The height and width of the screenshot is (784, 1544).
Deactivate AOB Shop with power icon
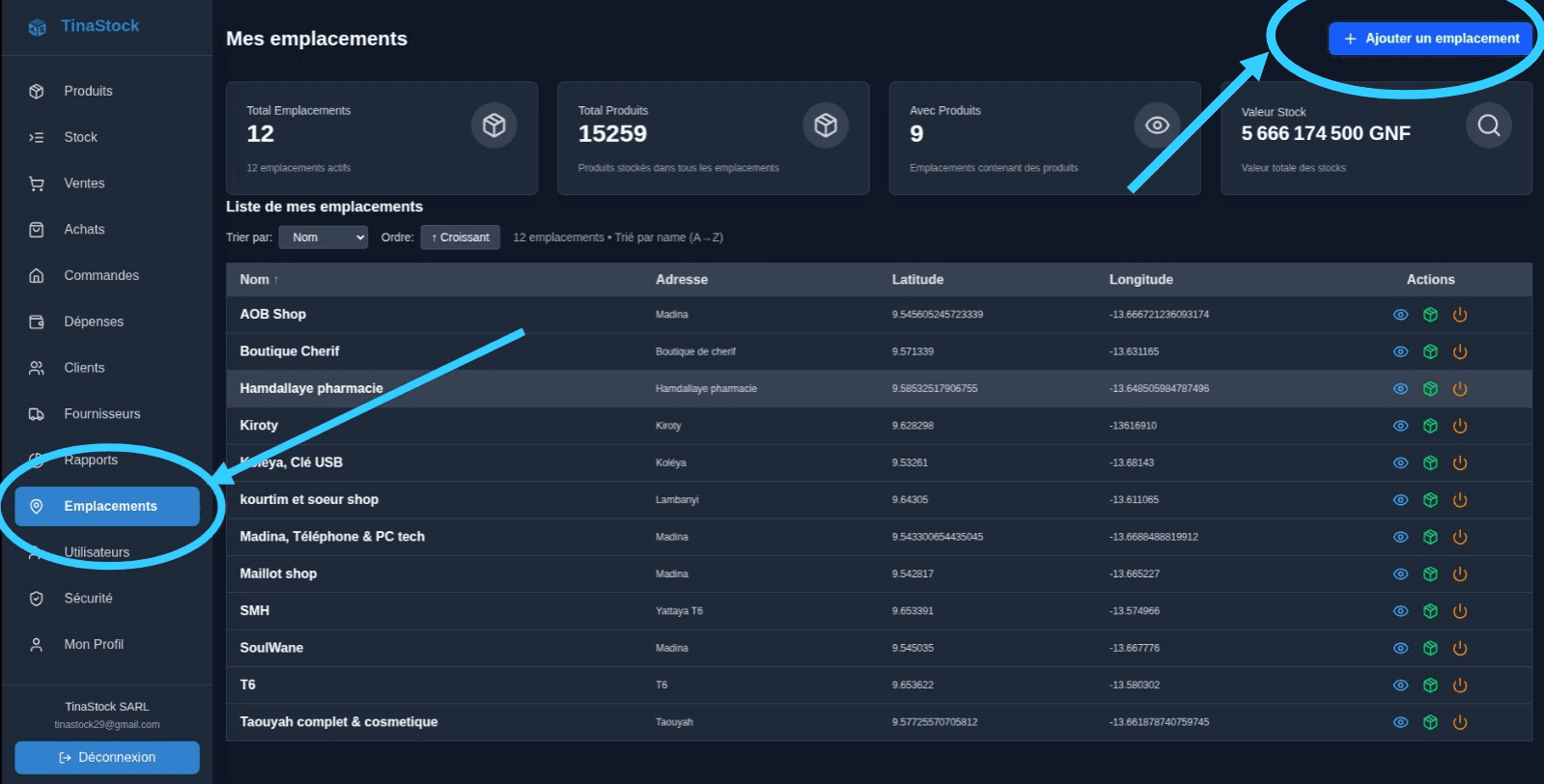[1460, 315]
